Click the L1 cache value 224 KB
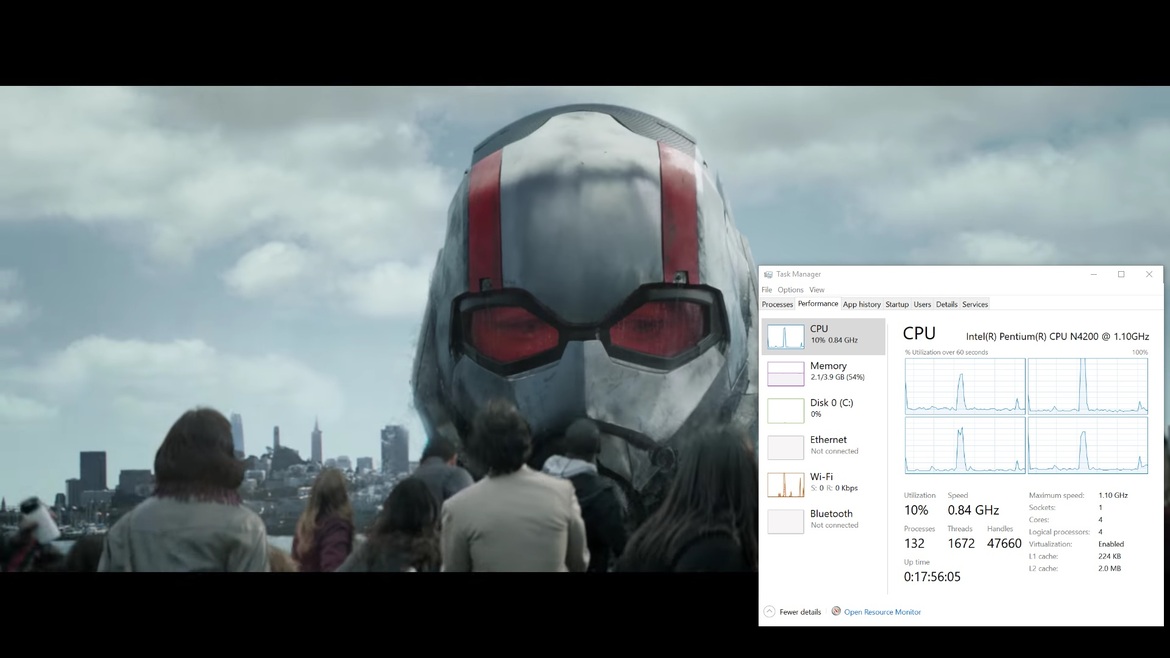The height and width of the screenshot is (658, 1170). point(1110,557)
